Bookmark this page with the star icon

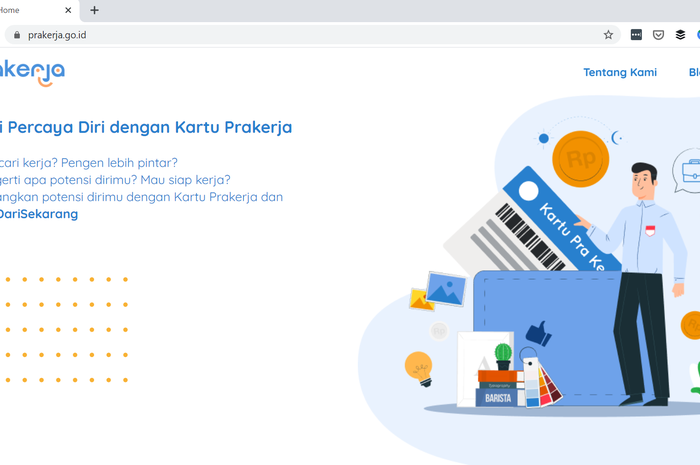point(608,35)
